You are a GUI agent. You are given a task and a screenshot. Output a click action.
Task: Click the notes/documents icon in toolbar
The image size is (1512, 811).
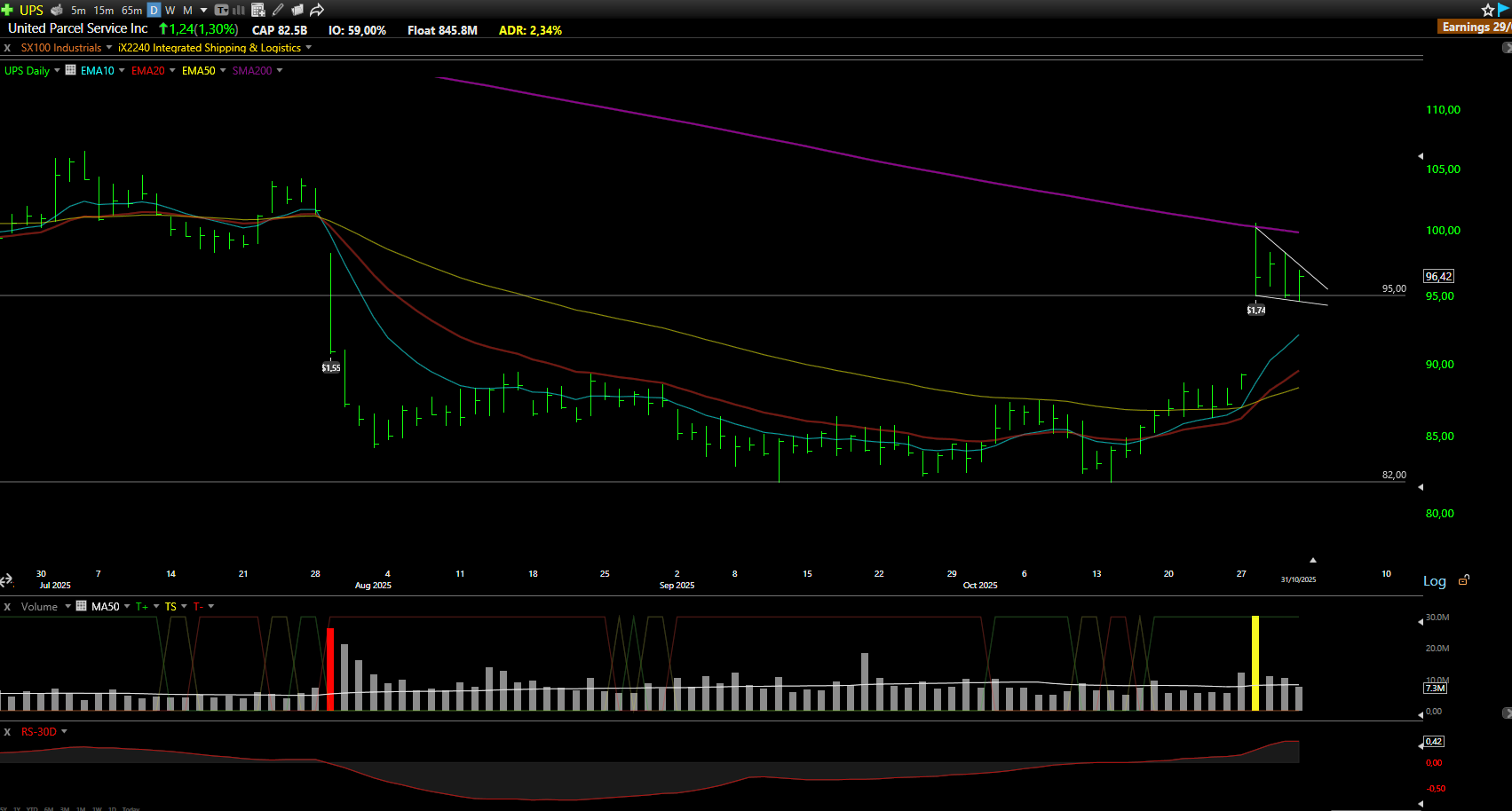point(297,10)
